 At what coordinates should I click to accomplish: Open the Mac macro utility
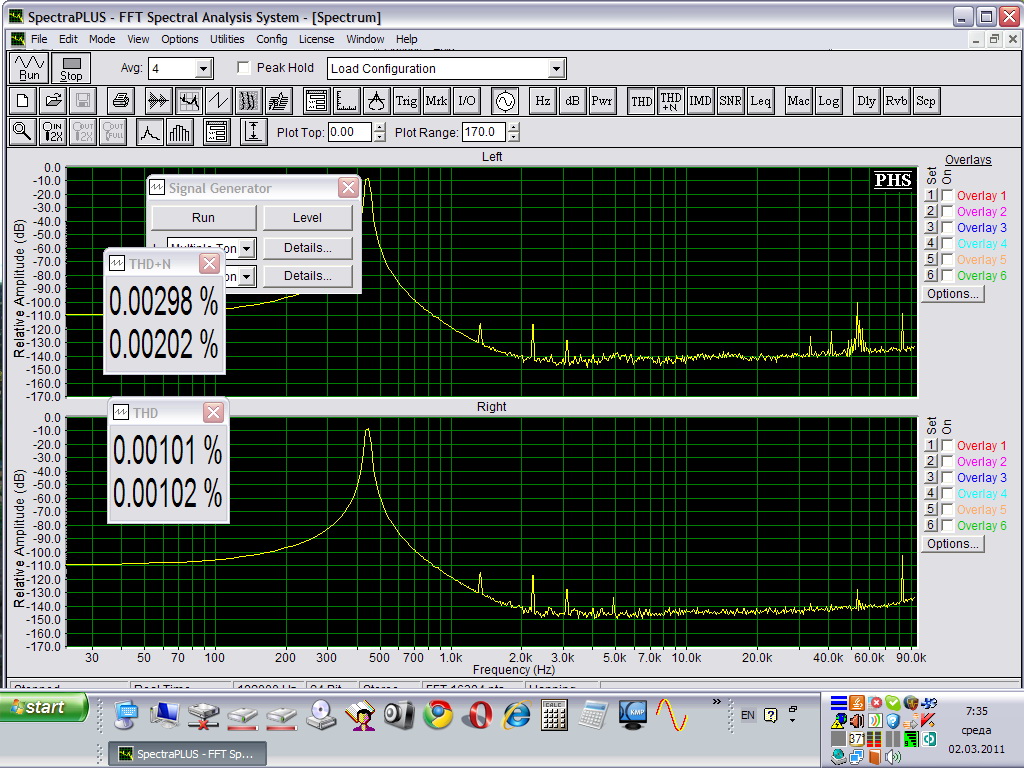[x=798, y=101]
